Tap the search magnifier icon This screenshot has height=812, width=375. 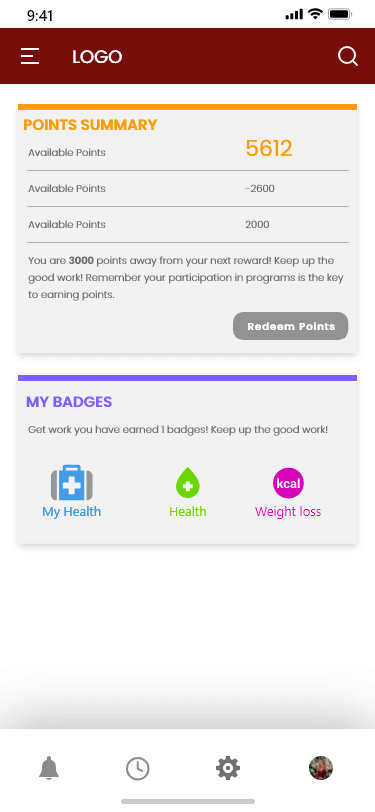coord(348,56)
